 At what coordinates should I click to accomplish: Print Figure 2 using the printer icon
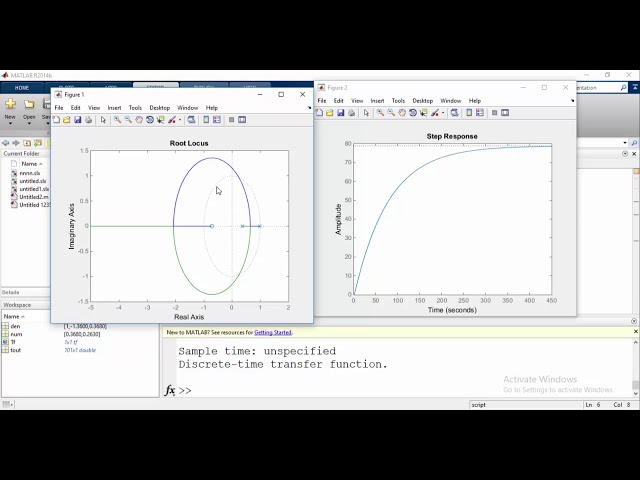tap(351, 113)
